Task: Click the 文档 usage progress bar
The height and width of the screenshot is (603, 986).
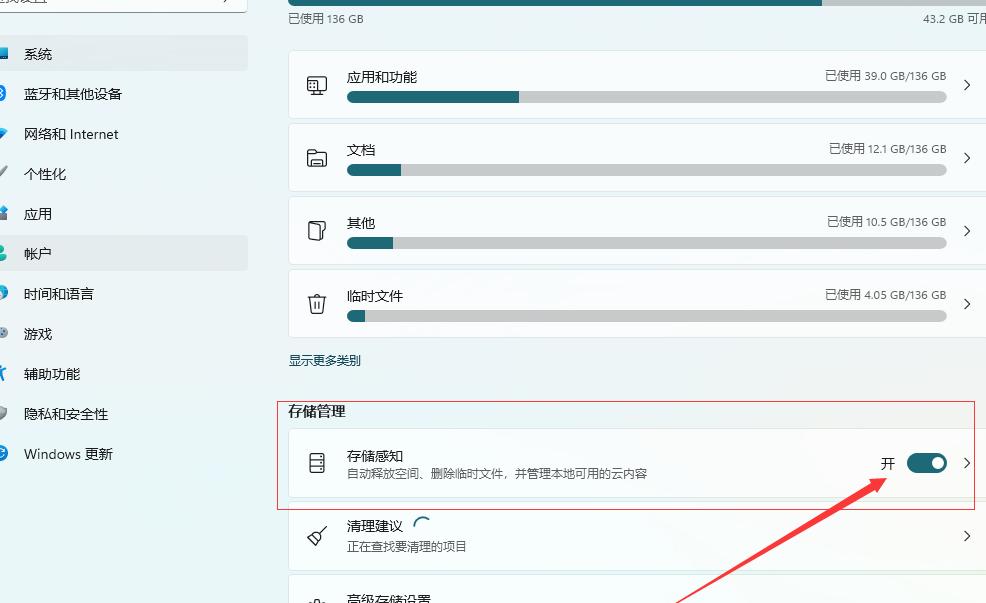Action: (646, 170)
